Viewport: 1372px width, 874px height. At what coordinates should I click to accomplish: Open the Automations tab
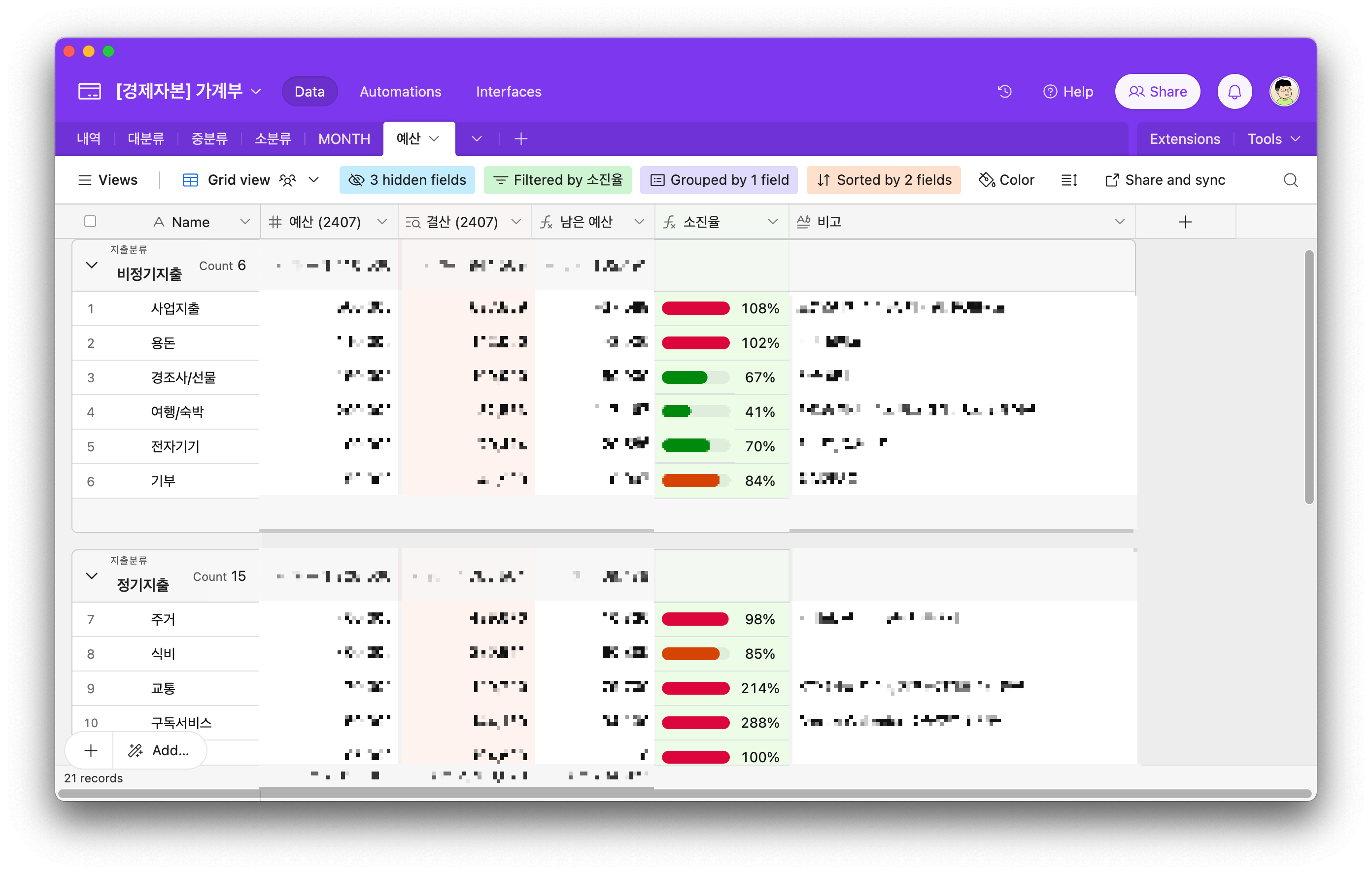[x=400, y=92]
